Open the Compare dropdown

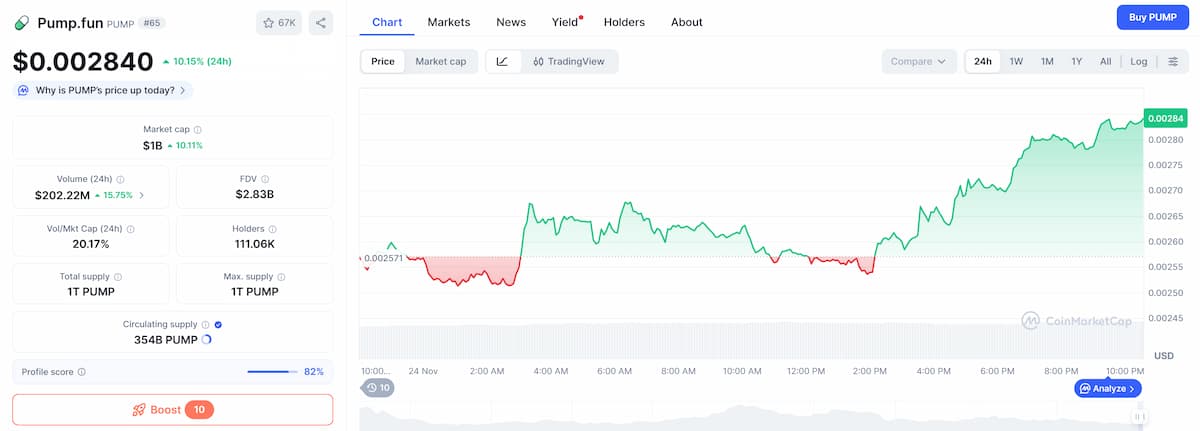click(918, 61)
